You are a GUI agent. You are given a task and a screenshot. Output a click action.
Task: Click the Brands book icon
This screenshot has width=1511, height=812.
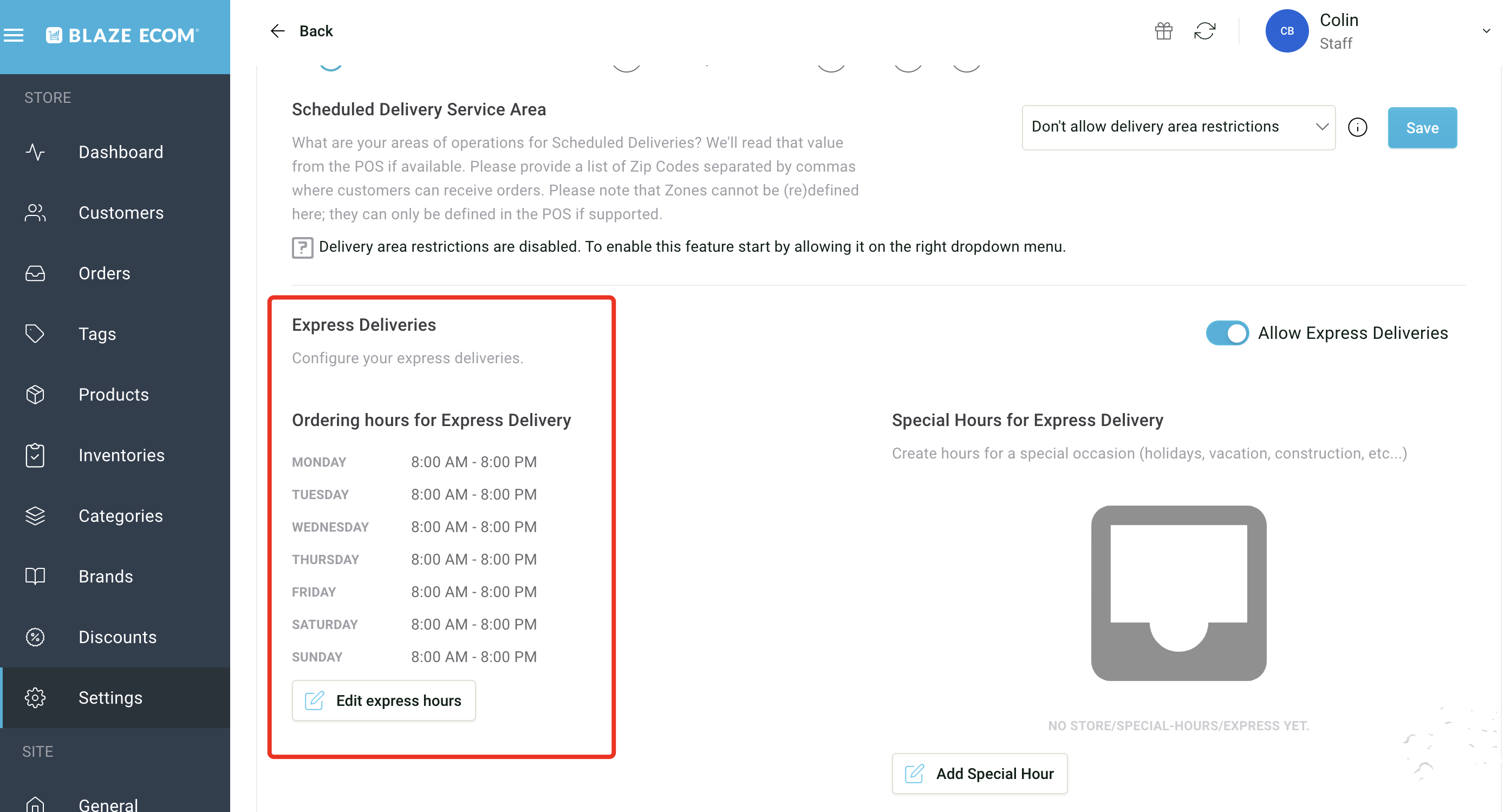(35, 577)
